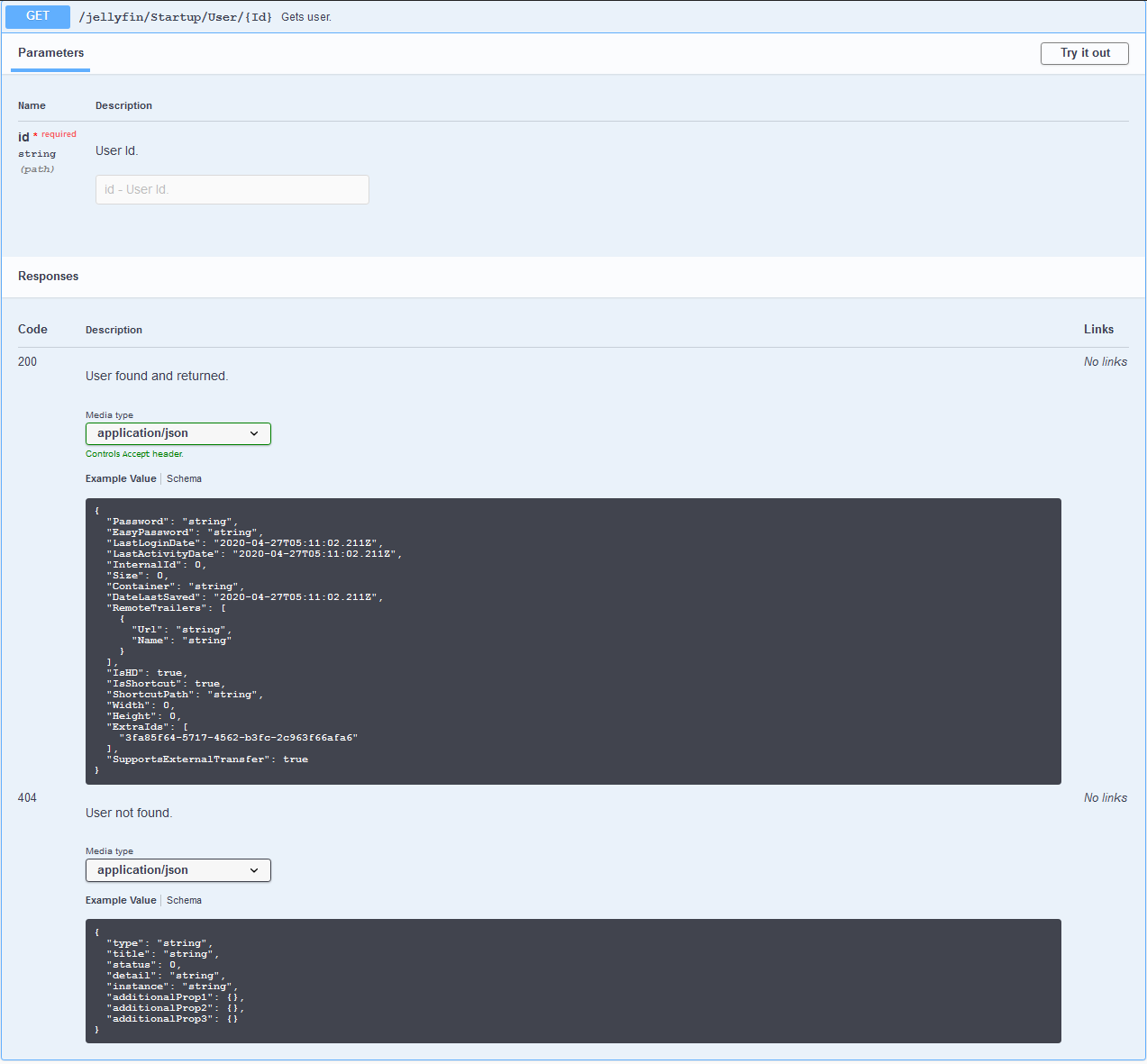Open the 404 response media type dropdown
Image resolution: width=1147 pixels, height=1064 pixels.
pyautogui.click(x=178, y=870)
